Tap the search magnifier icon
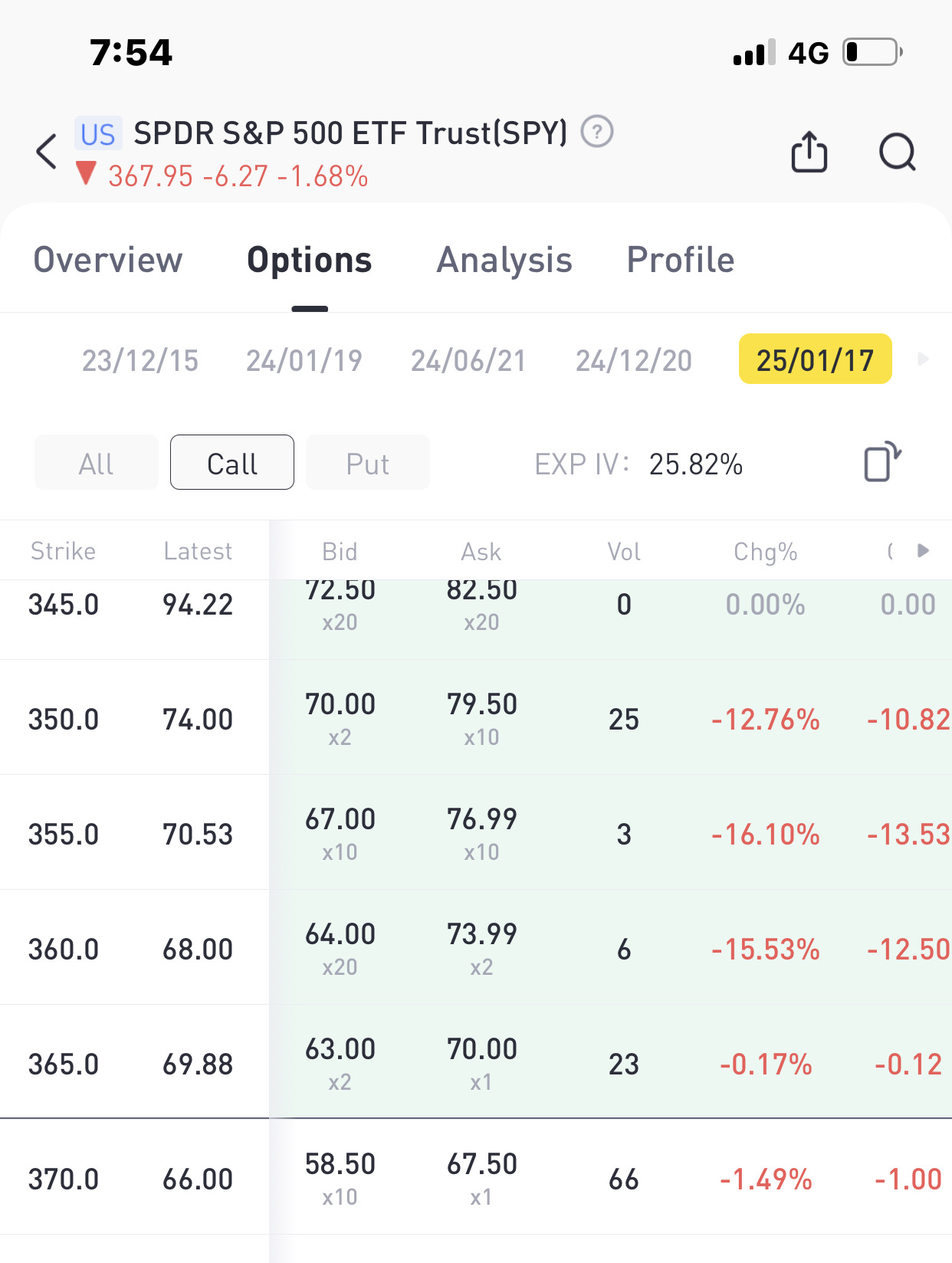The image size is (952, 1263). 897,152
